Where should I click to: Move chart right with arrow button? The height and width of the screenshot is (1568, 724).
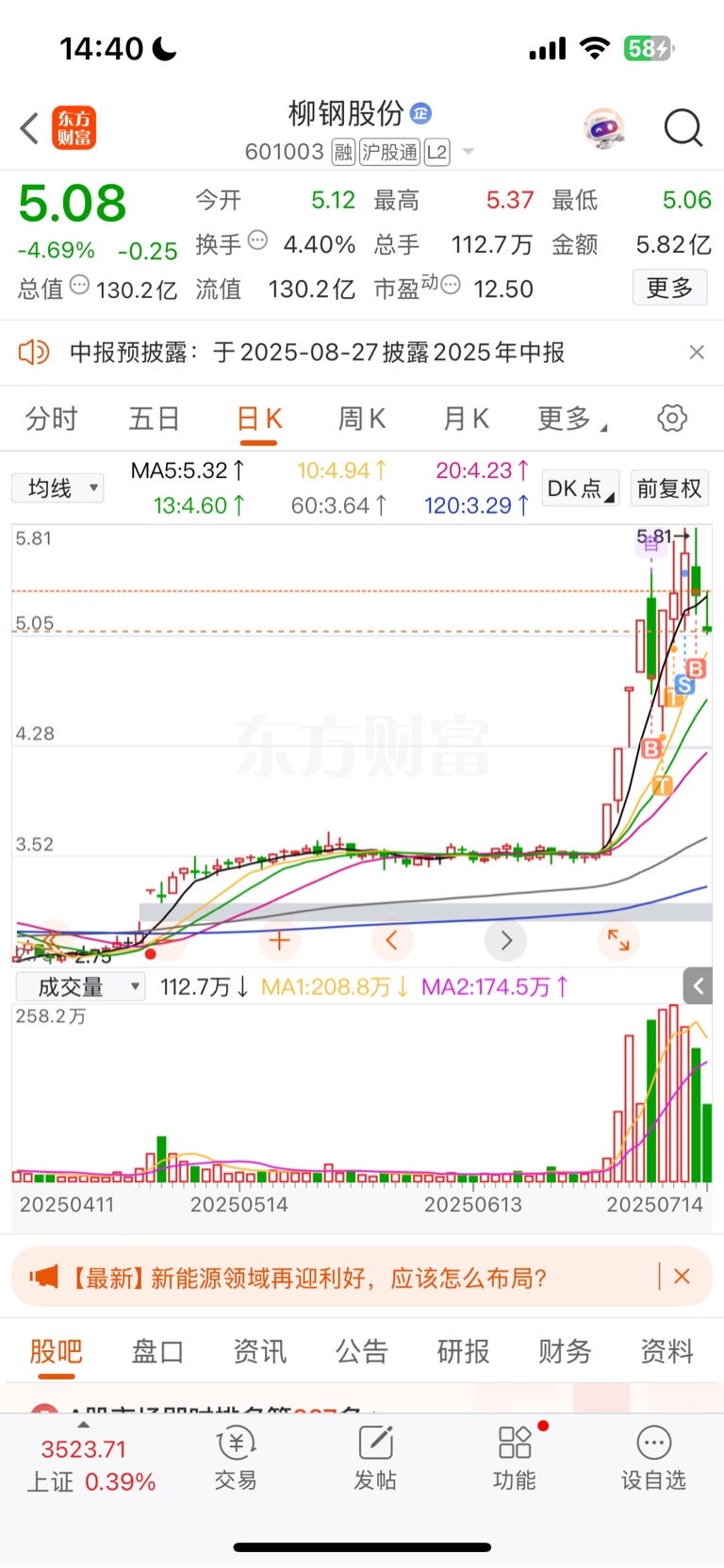coord(505,940)
